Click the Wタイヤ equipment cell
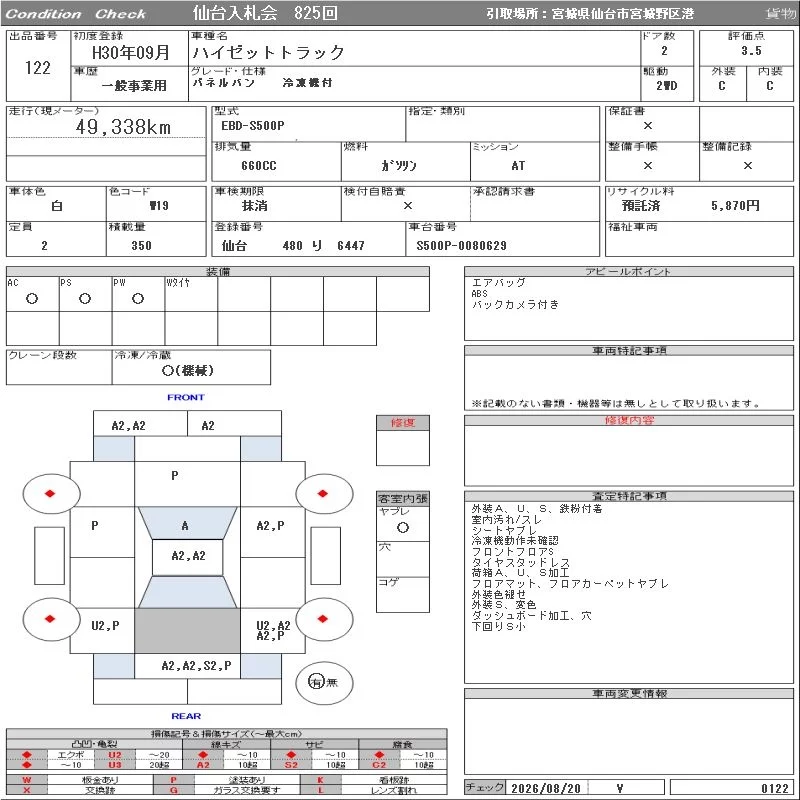Image resolution: width=800 pixels, height=800 pixels. (x=191, y=294)
